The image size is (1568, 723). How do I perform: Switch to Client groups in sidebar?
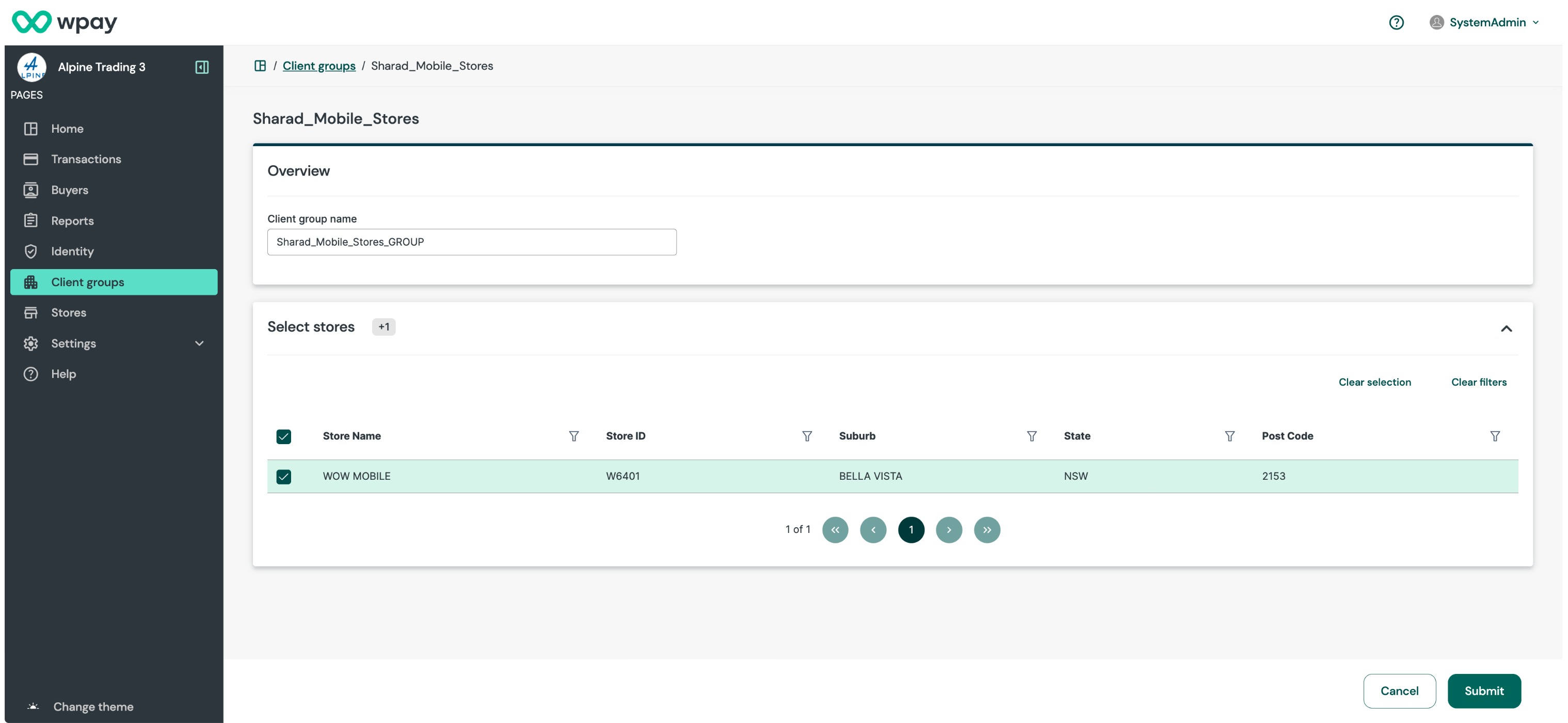pyautogui.click(x=87, y=281)
